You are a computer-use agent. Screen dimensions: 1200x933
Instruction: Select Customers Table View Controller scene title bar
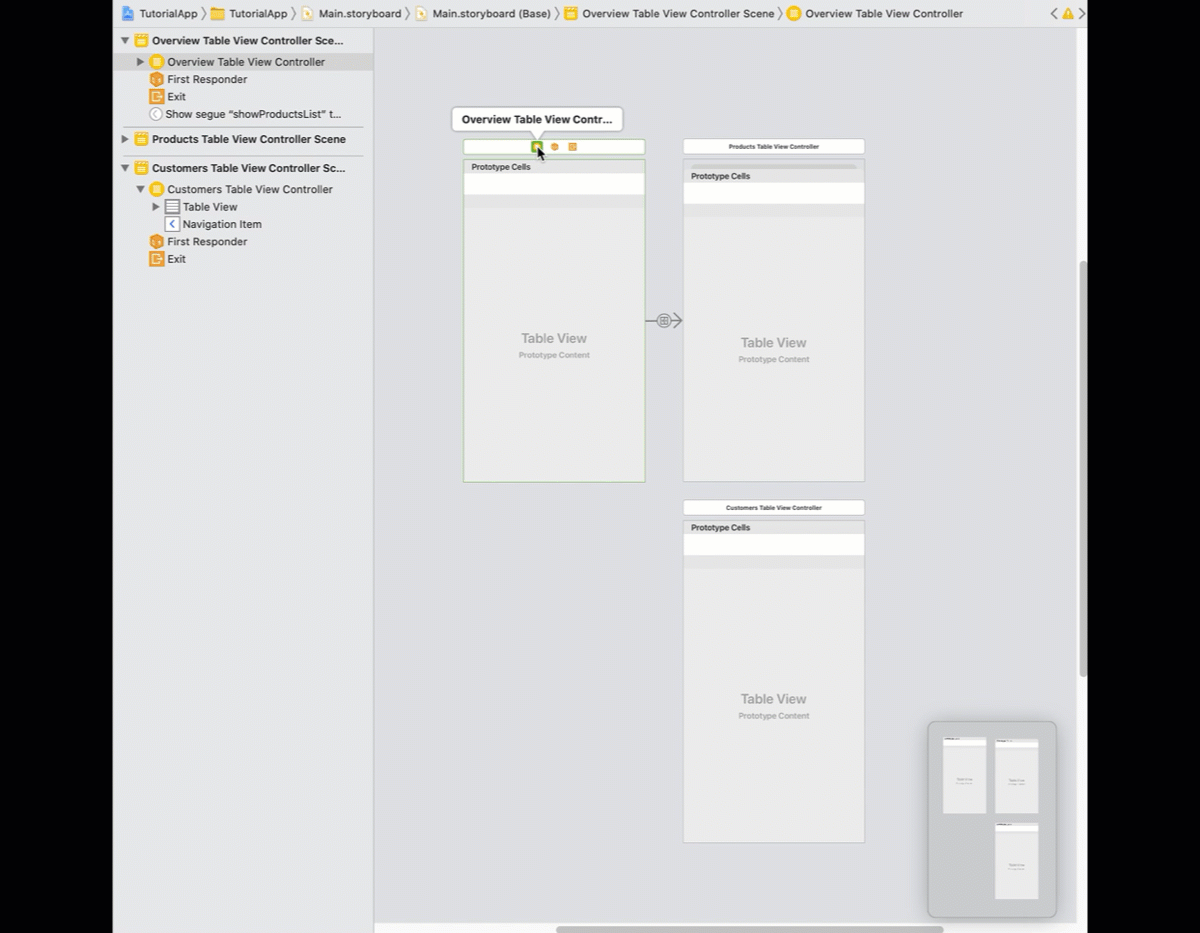[774, 508]
